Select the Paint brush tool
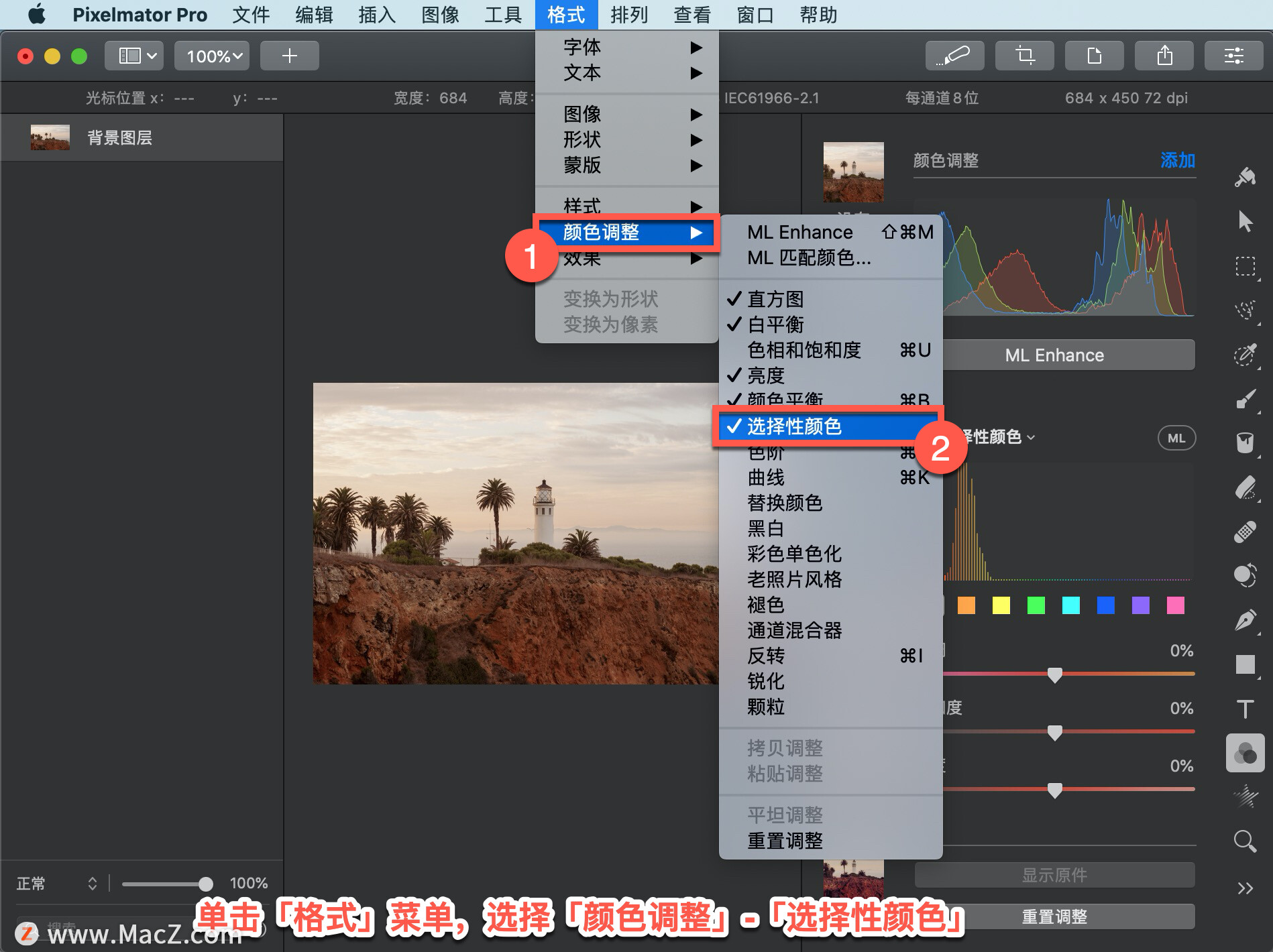The width and height of the screenshot is (1273, 952). (x=1246, y=399)
